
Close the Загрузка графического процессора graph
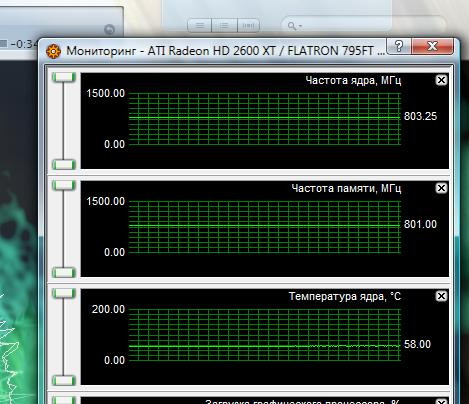tap(441, 401)
